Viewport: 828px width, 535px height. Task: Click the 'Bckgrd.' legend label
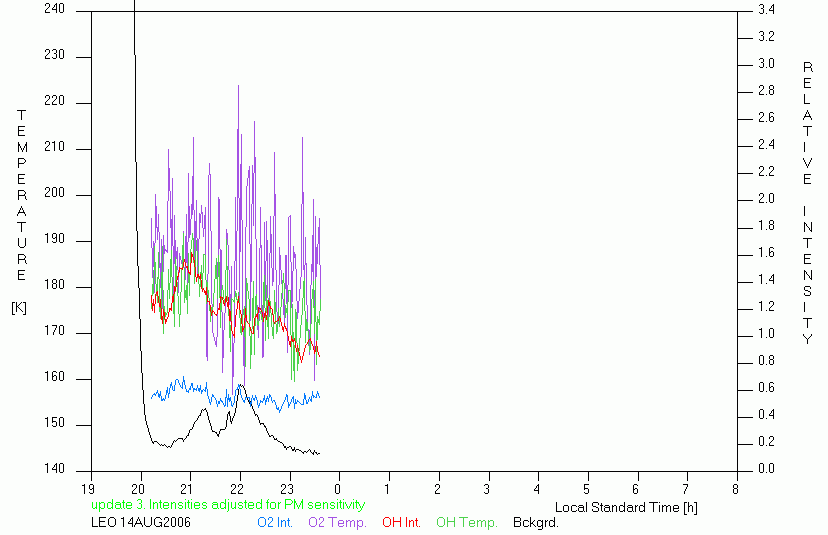[535, 522]
